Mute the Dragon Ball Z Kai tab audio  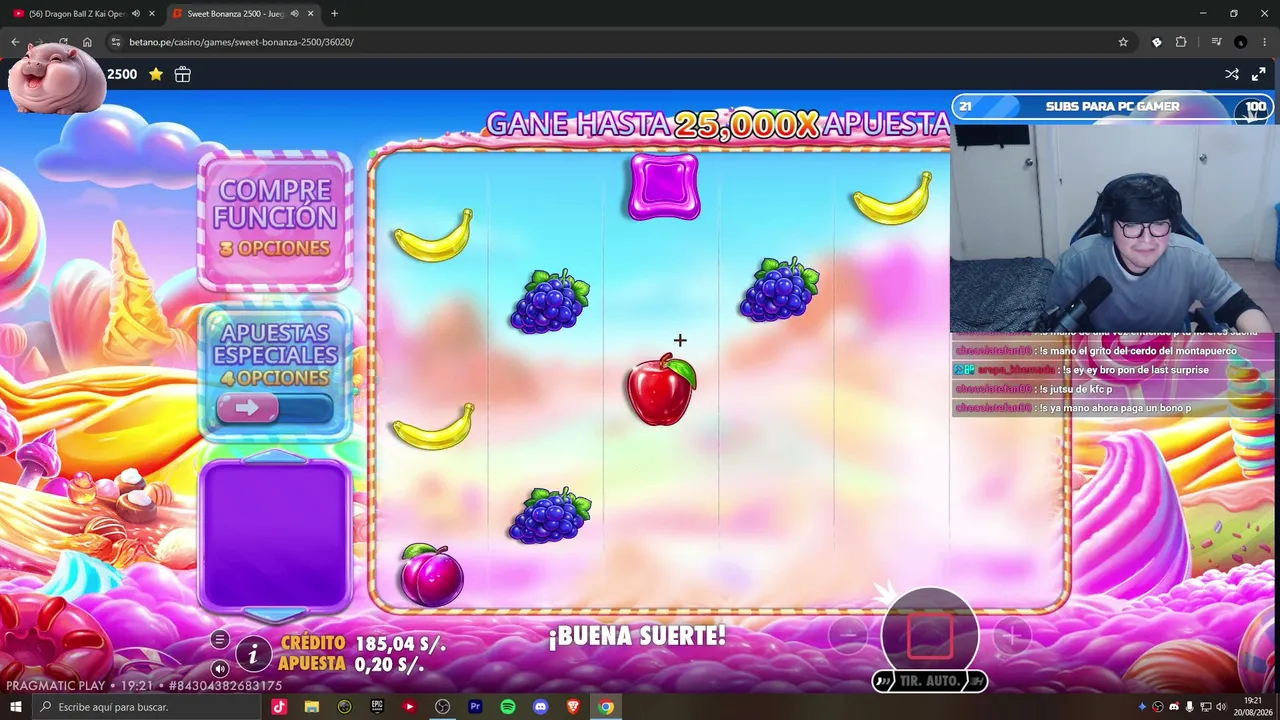click(x=136, y=14)
